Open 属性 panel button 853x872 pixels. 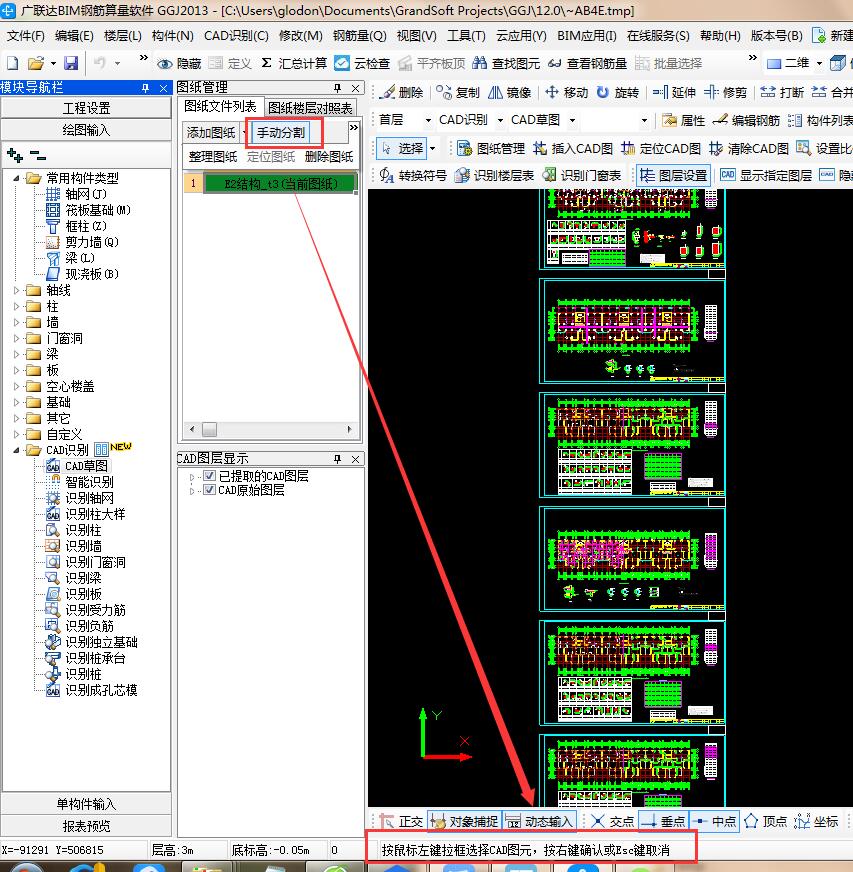[683, 120]
